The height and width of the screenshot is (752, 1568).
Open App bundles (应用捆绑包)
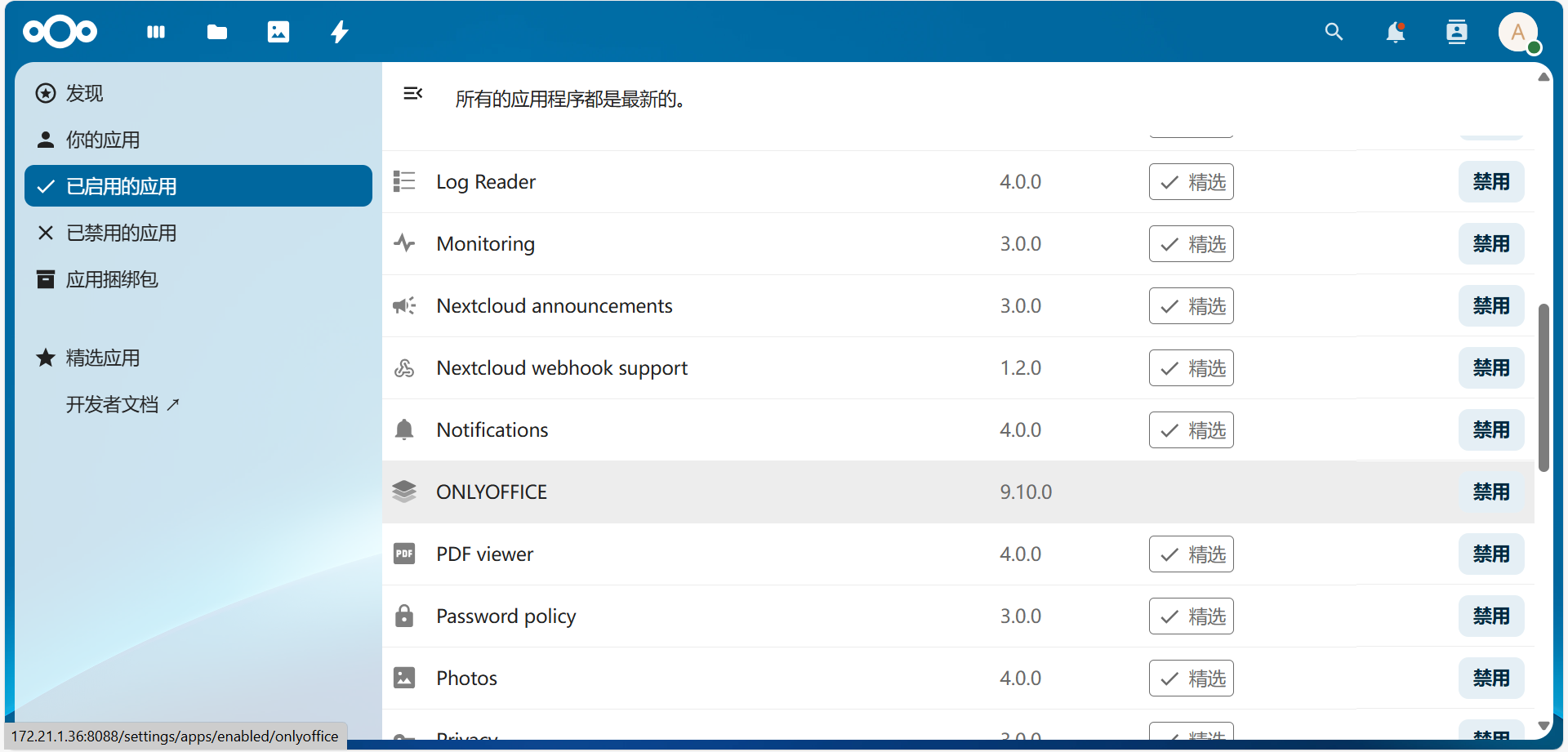pos(198,279)
